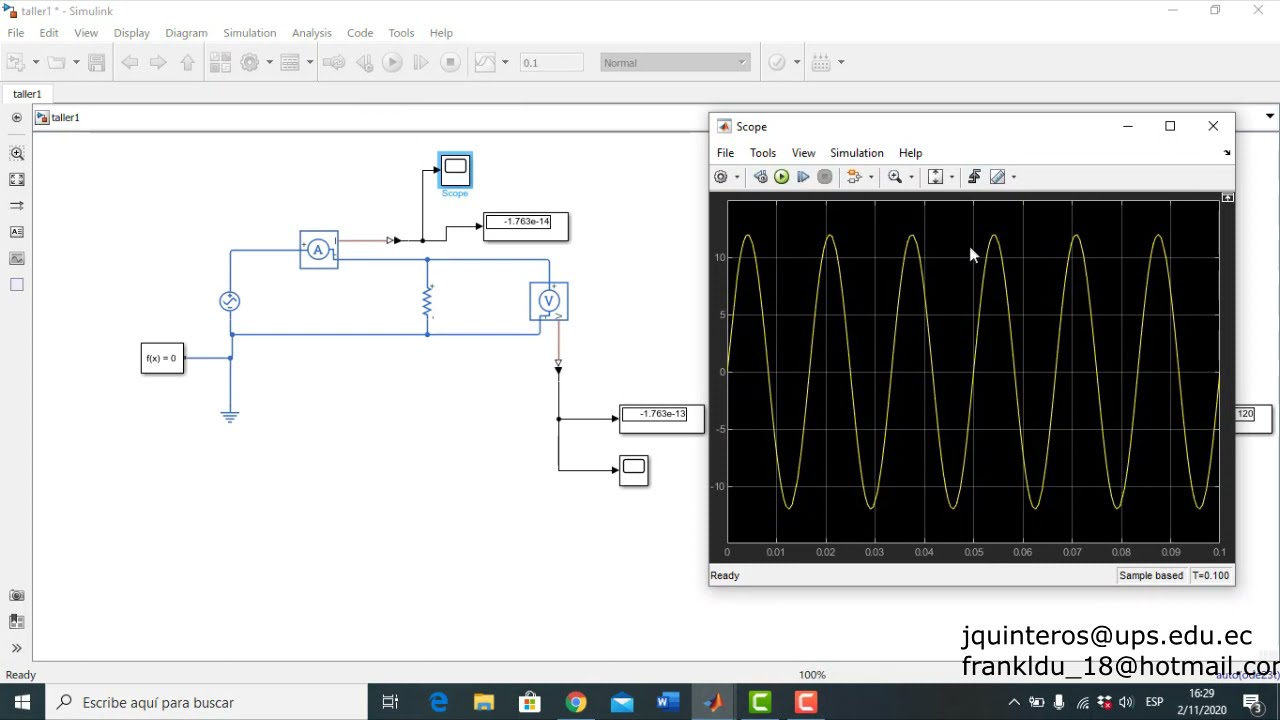Open Chrome from Windows taskbar
Viewport: 1280px width, 720px height.
point(575,702)
